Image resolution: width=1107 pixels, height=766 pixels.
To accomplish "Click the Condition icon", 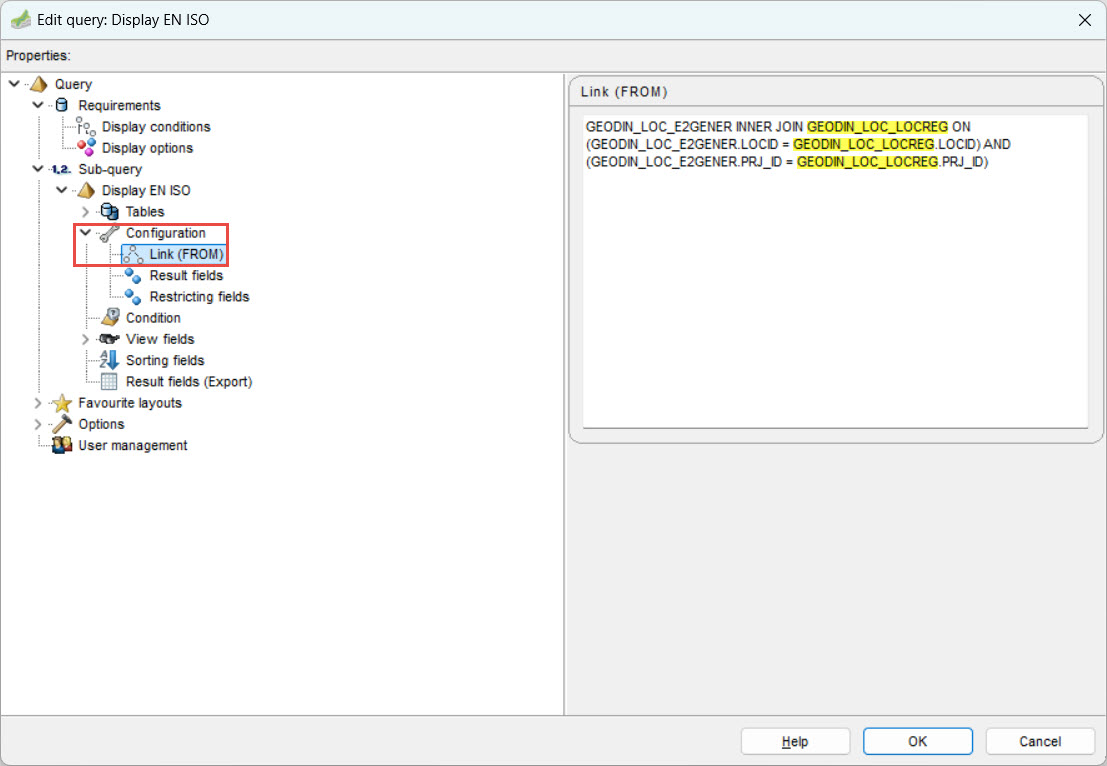I will [110, 318].
